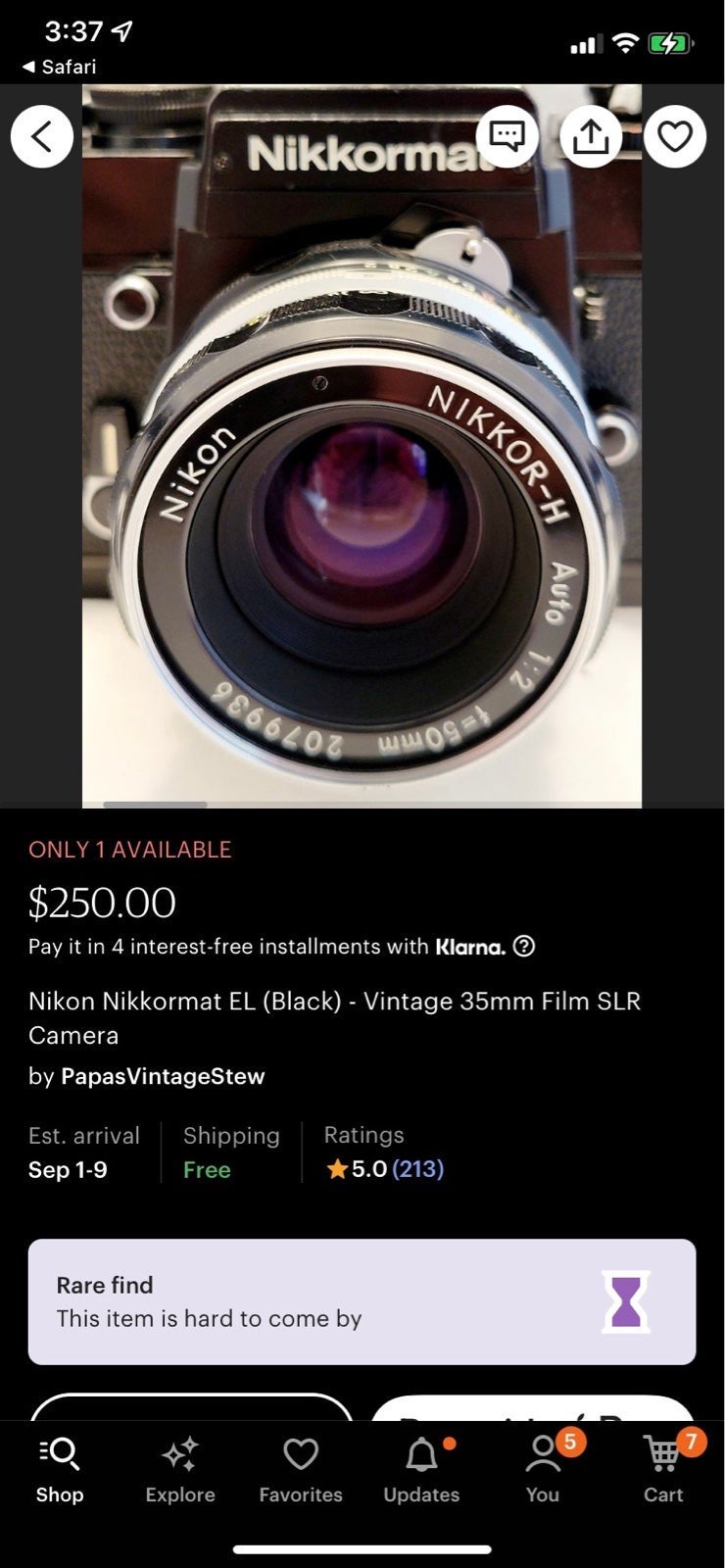This screenshot has height=1568, width=725.
Task: Return to Safari via breadcrumb
Action: [59, 67]
